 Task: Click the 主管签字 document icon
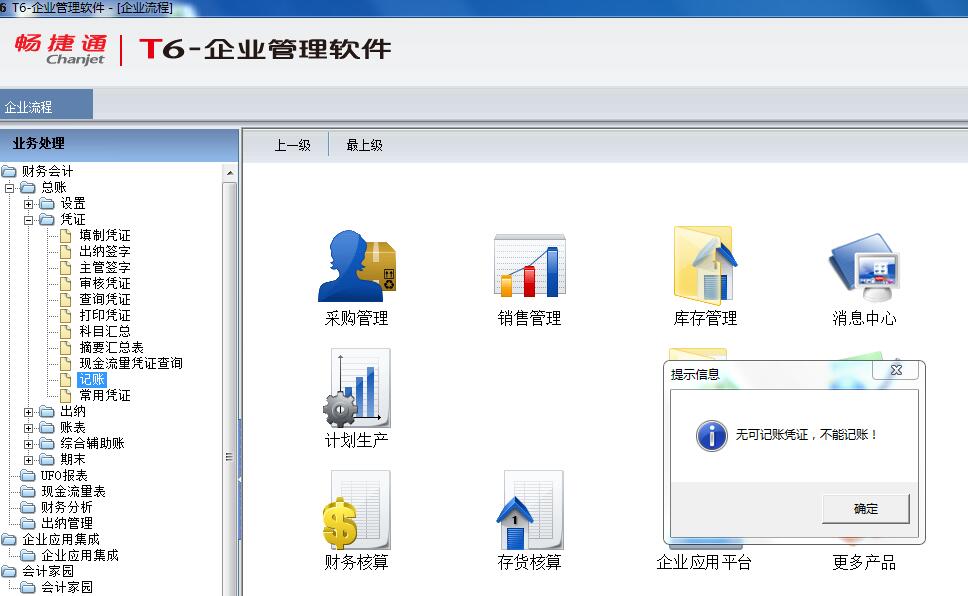coord(65,267)
